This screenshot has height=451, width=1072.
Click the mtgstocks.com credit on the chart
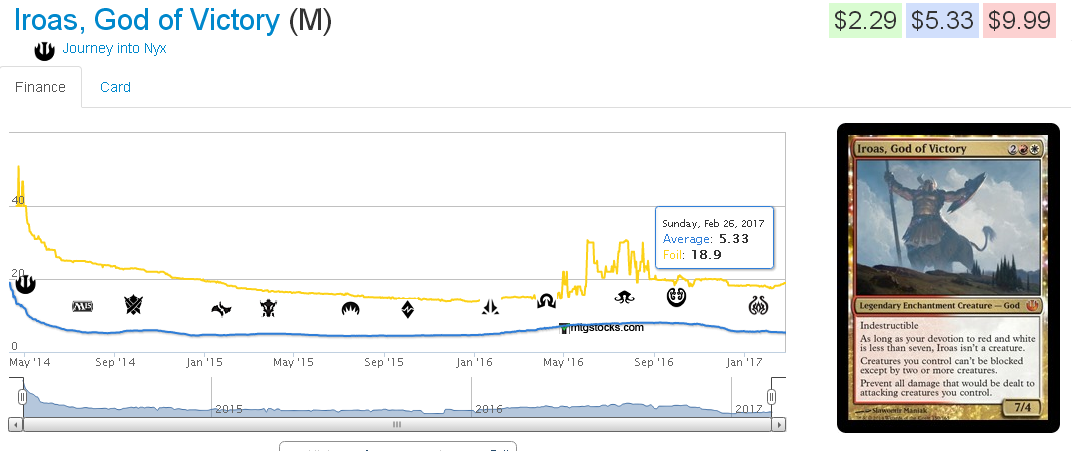(x=602, y=328)
